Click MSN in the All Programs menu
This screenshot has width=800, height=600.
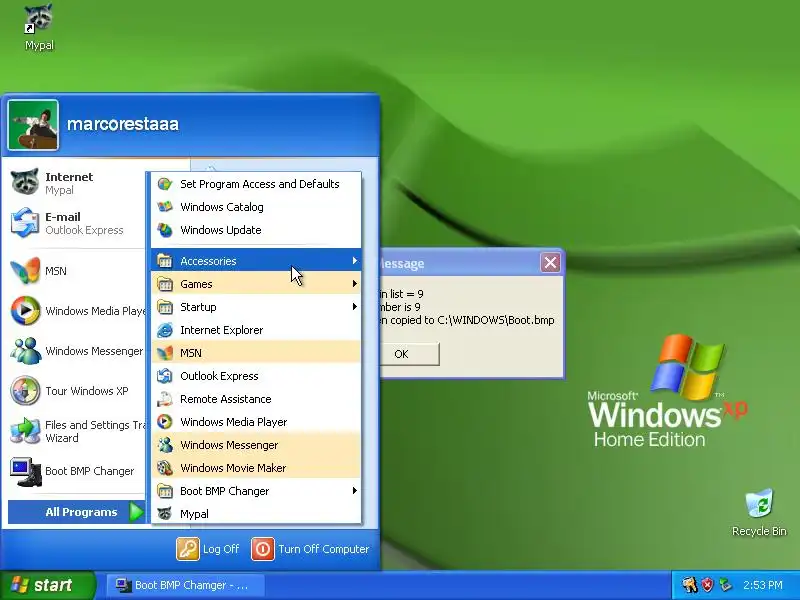[256, 353]
